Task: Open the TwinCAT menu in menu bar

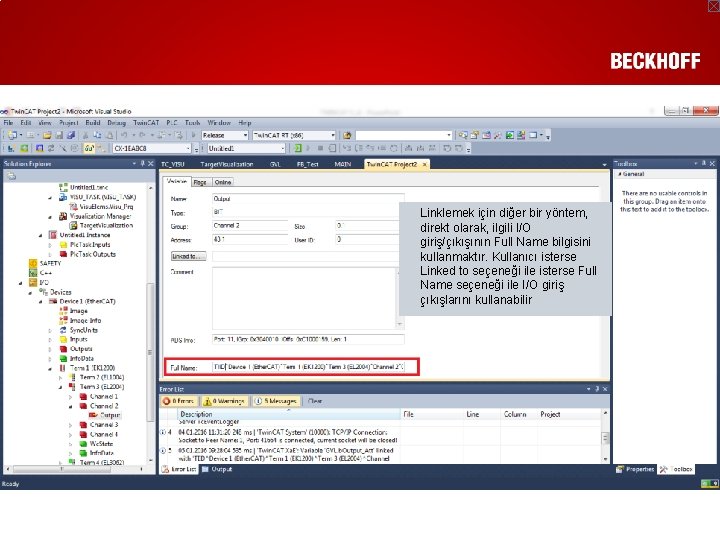Action: point(146,123)
